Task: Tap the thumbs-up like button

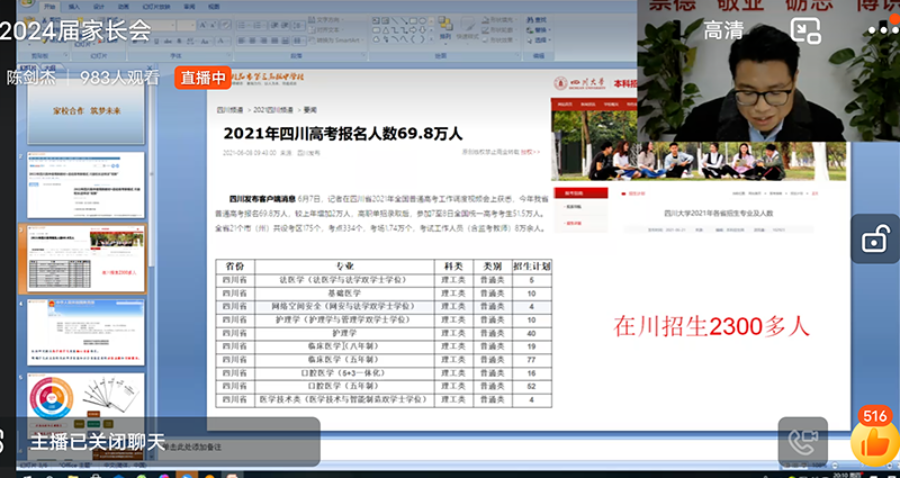Action: coord(875,442)
